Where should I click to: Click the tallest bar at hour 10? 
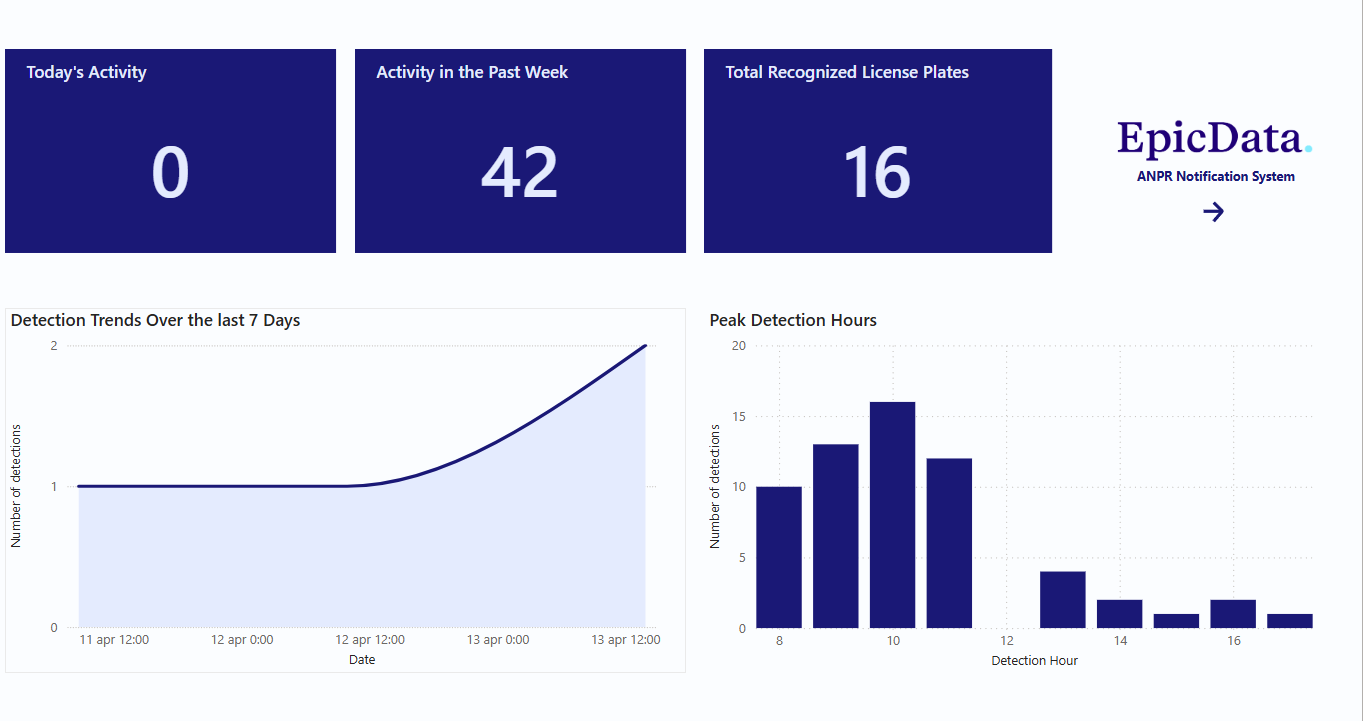coord(893,515)
